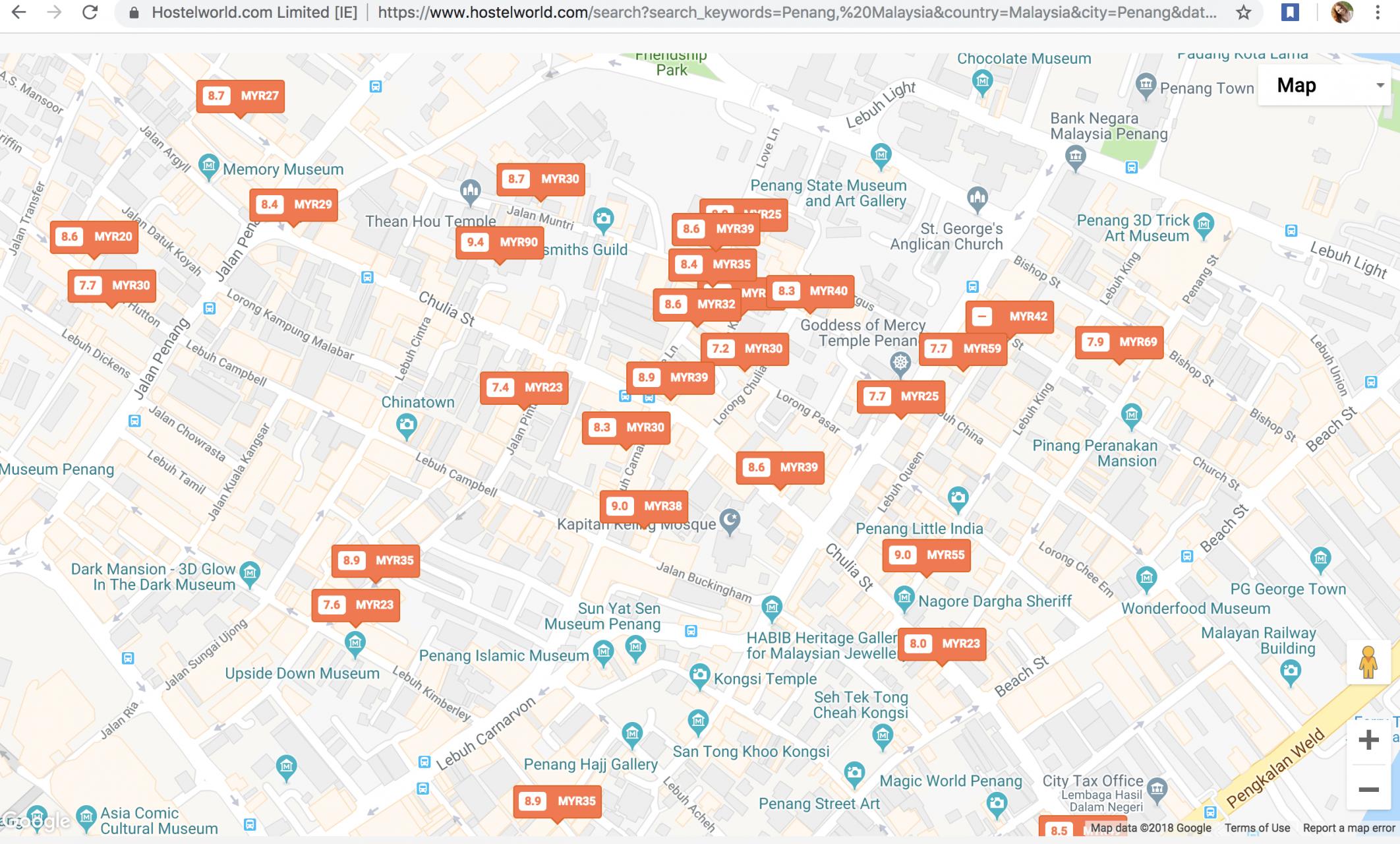Open Terms of Use link
1400x844 pixels.
tap(1256, 828)
